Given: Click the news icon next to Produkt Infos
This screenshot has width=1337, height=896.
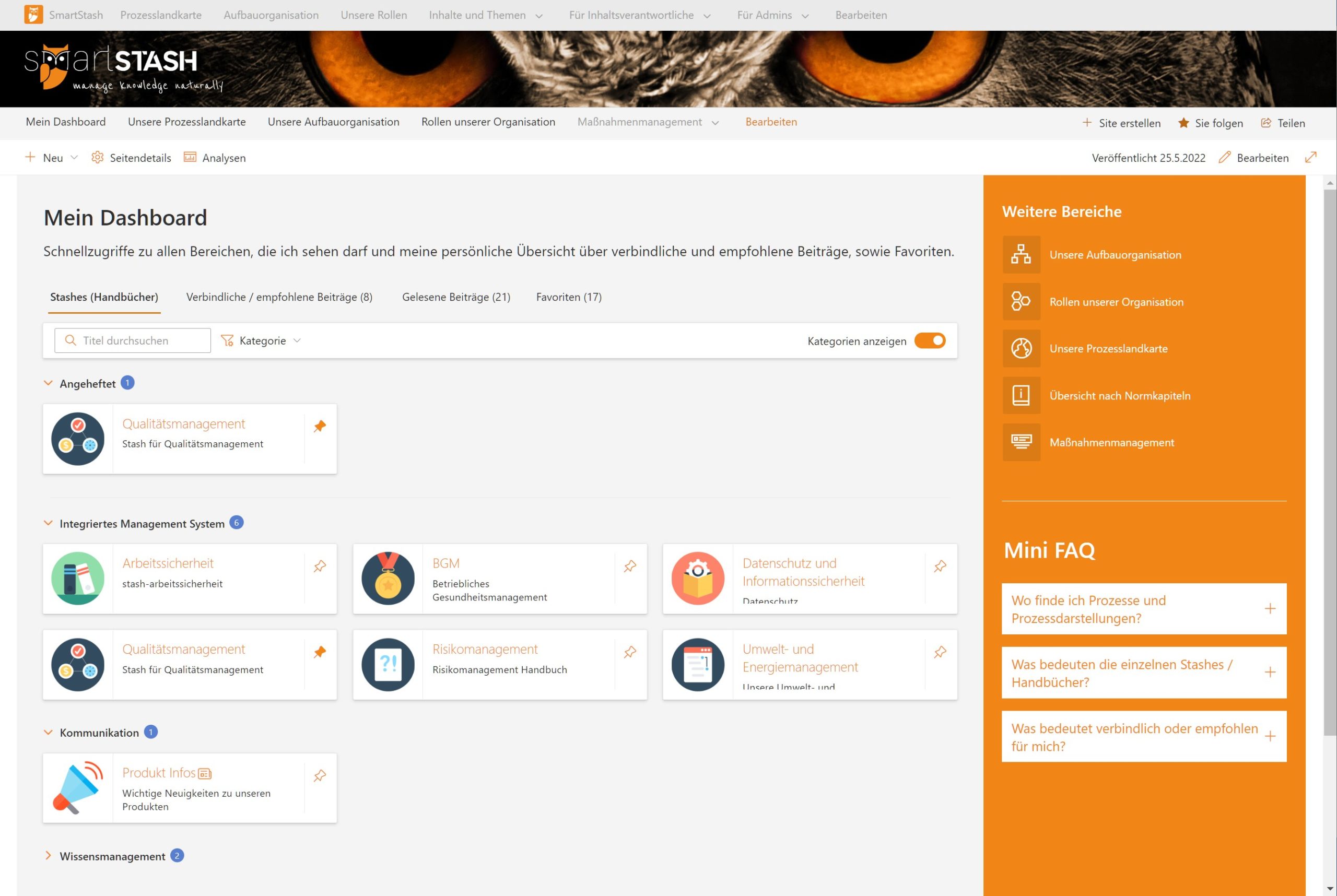Looking at the screenshot, I should pyautogui.click(x=205, y=774).
